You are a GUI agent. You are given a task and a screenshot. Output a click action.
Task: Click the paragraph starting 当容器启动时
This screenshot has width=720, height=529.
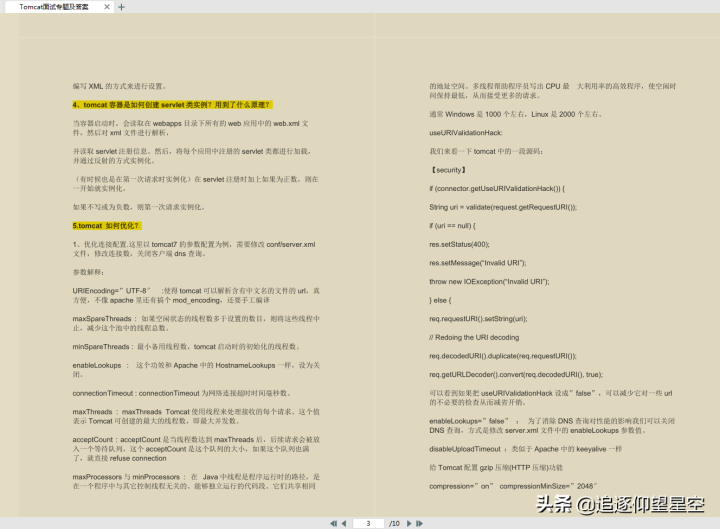click(x=191, y=128)
